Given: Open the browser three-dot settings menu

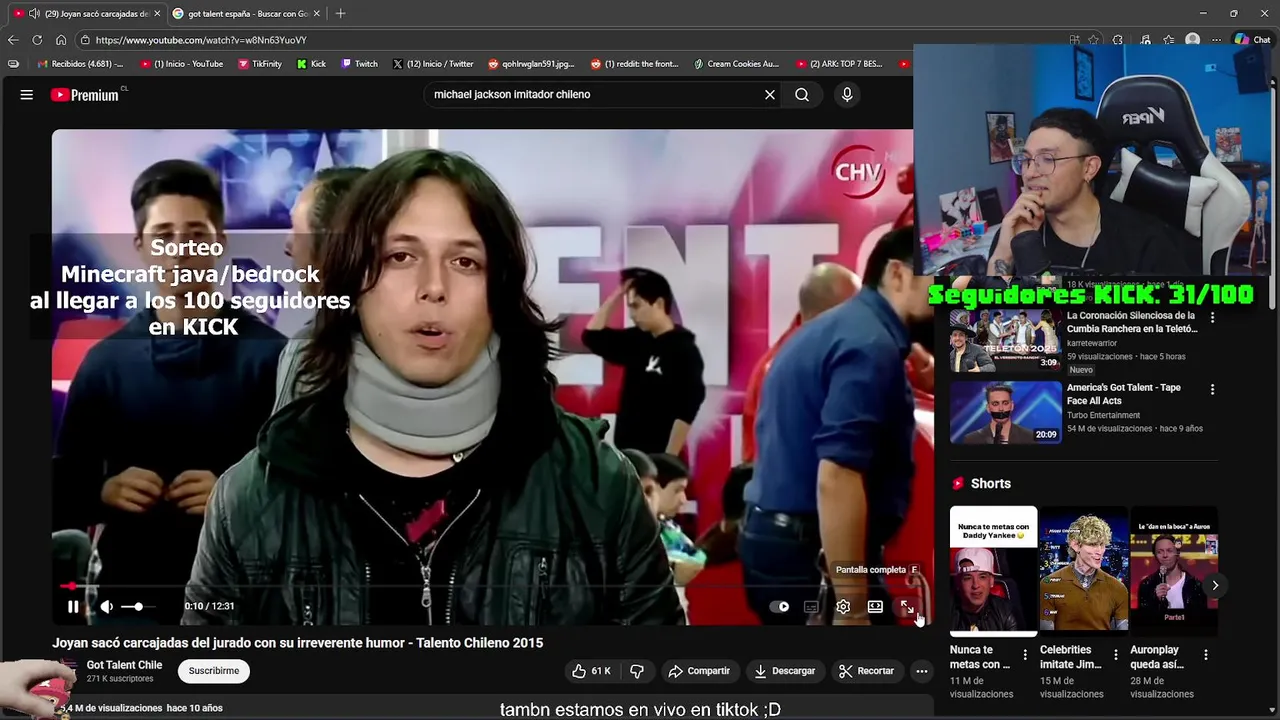Looking at the screenshot, I should [1216, 40].
